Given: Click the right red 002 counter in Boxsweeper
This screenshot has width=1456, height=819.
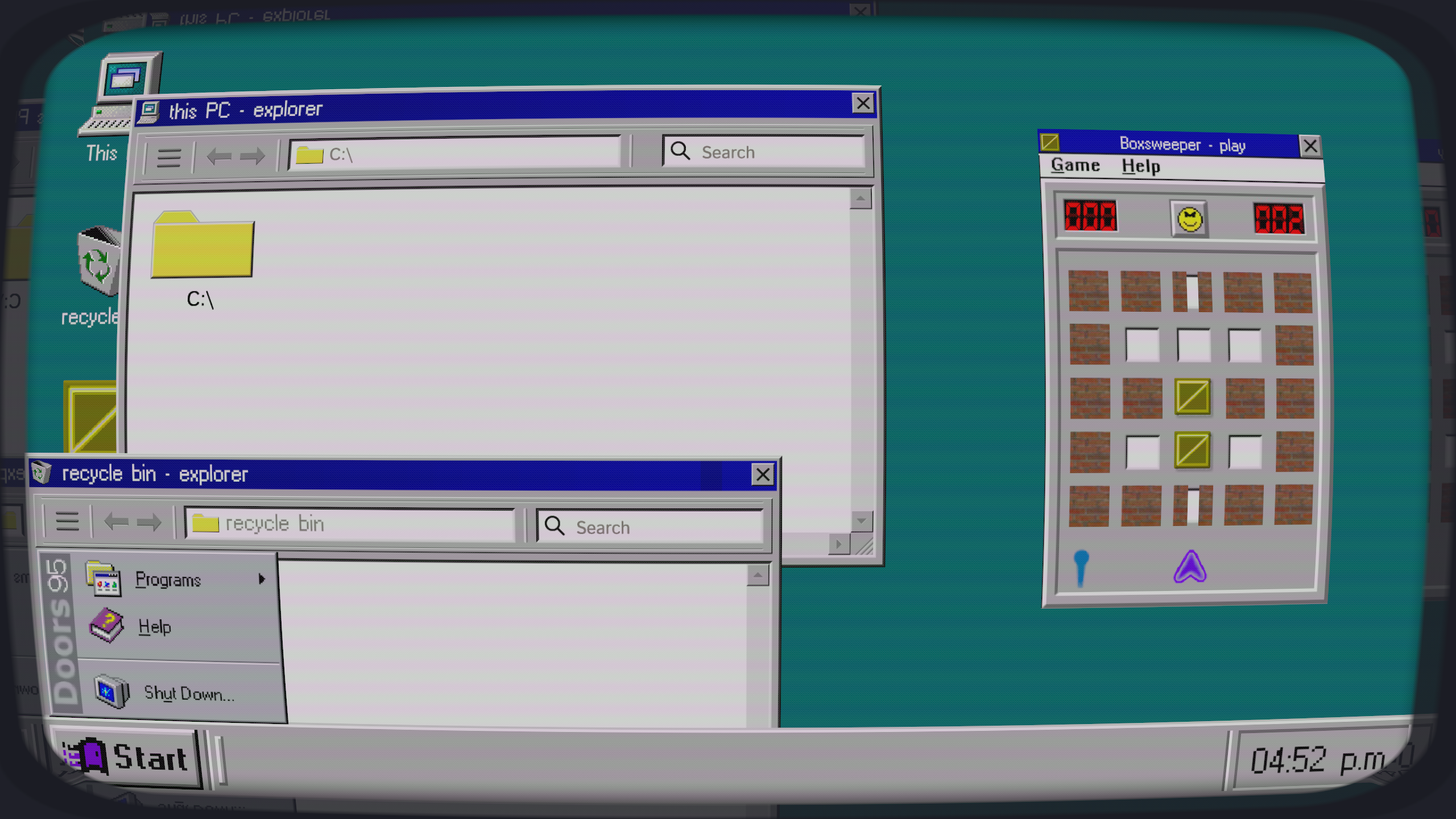Looking at the screenshot, I should coord(1279,219).
